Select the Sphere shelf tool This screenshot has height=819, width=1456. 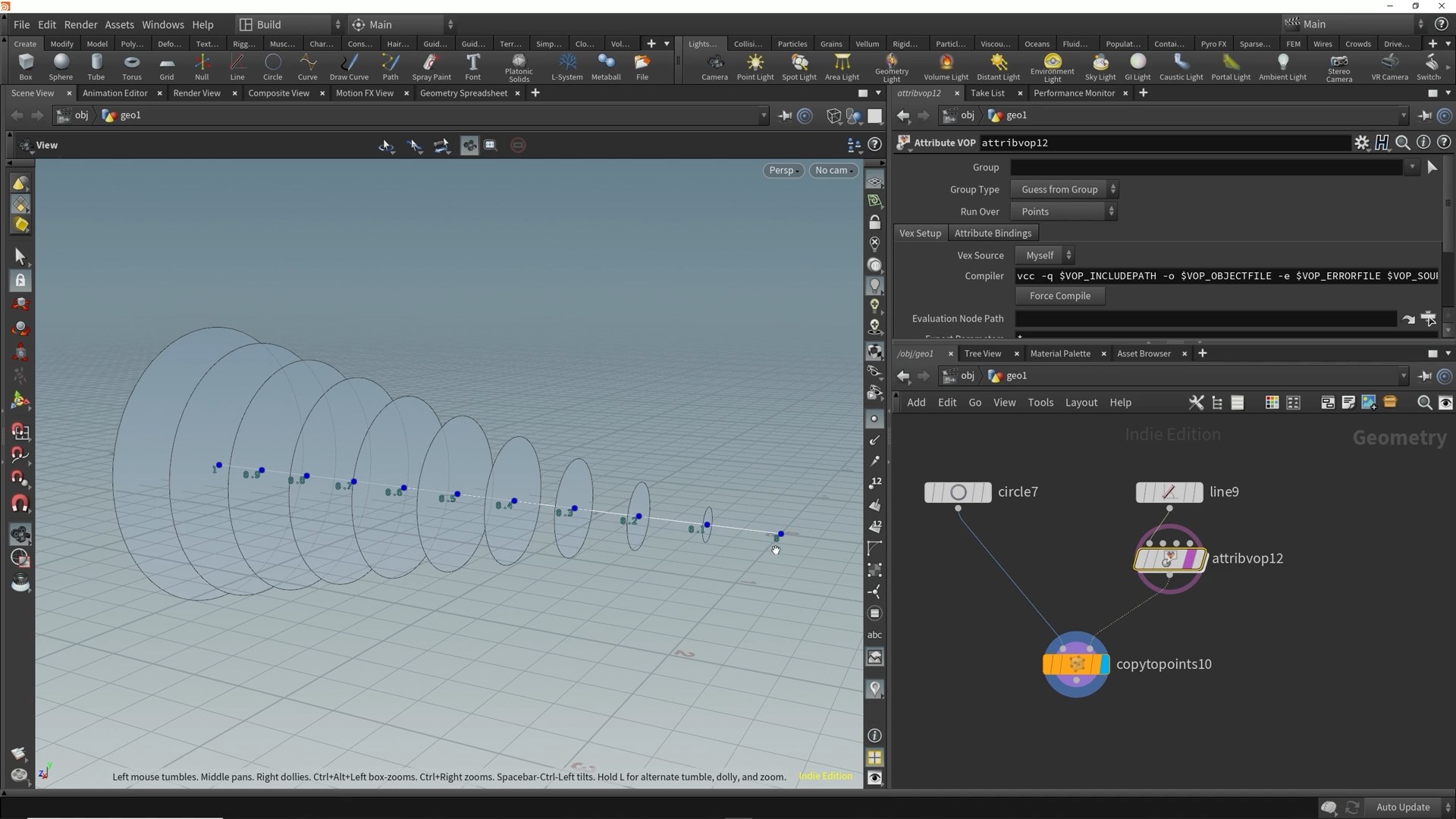pos(61,67)
